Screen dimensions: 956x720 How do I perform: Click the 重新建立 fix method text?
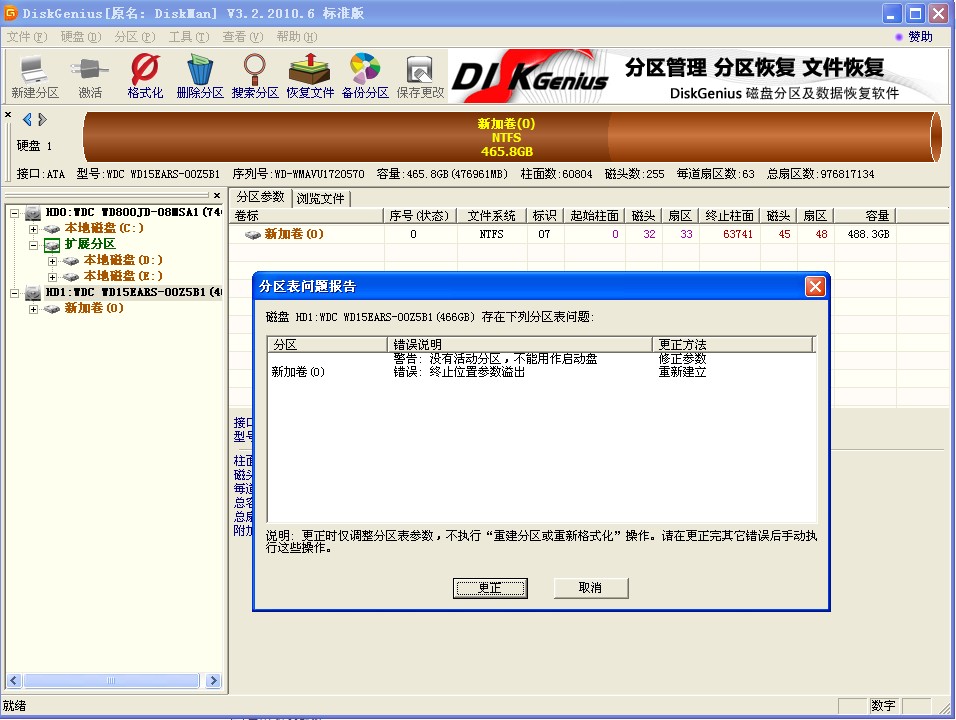(682, 372)
